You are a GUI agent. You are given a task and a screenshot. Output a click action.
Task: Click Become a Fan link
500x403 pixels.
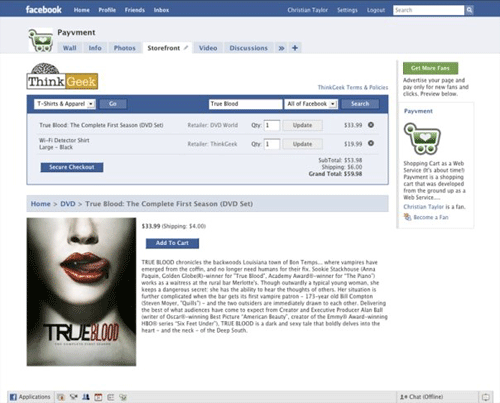[431, 217]
